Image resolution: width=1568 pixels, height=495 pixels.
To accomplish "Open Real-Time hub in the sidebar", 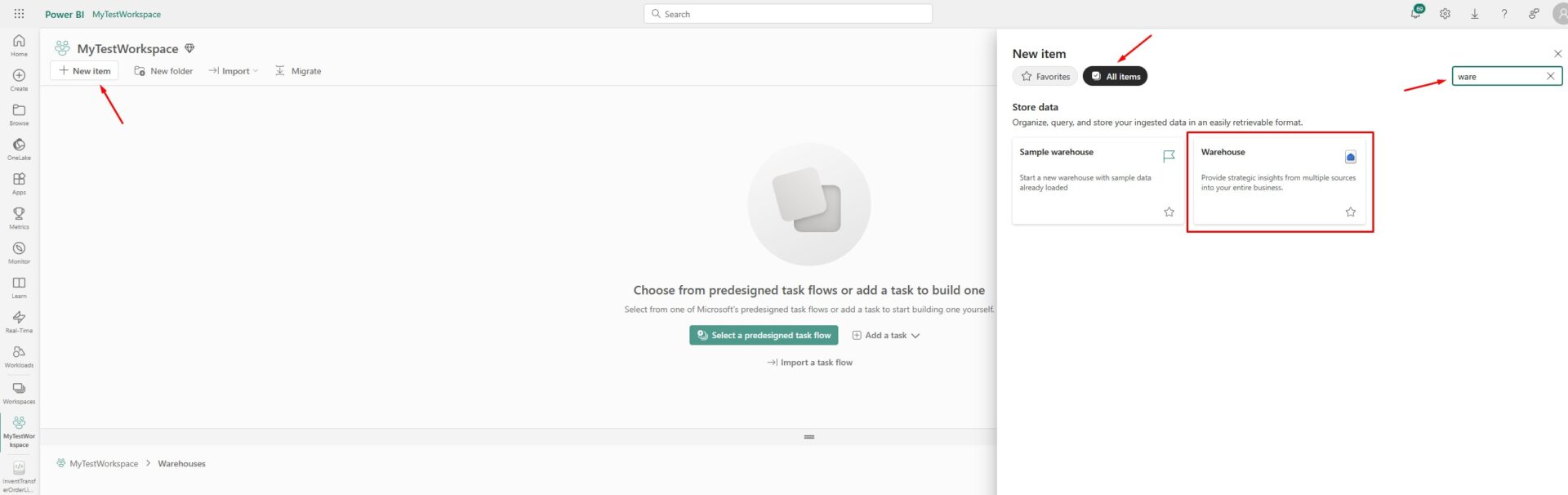I will (x=19, y=322).
